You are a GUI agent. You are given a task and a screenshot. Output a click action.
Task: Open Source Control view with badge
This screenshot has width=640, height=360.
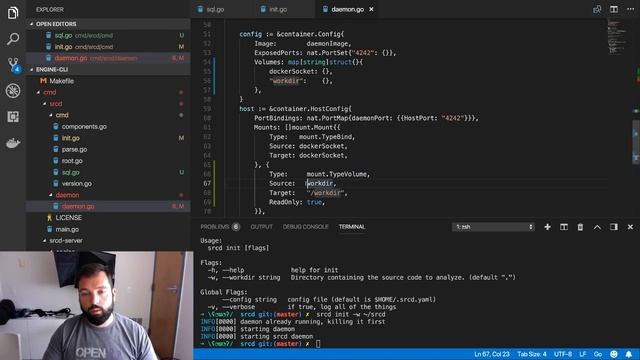click(13, 65)
